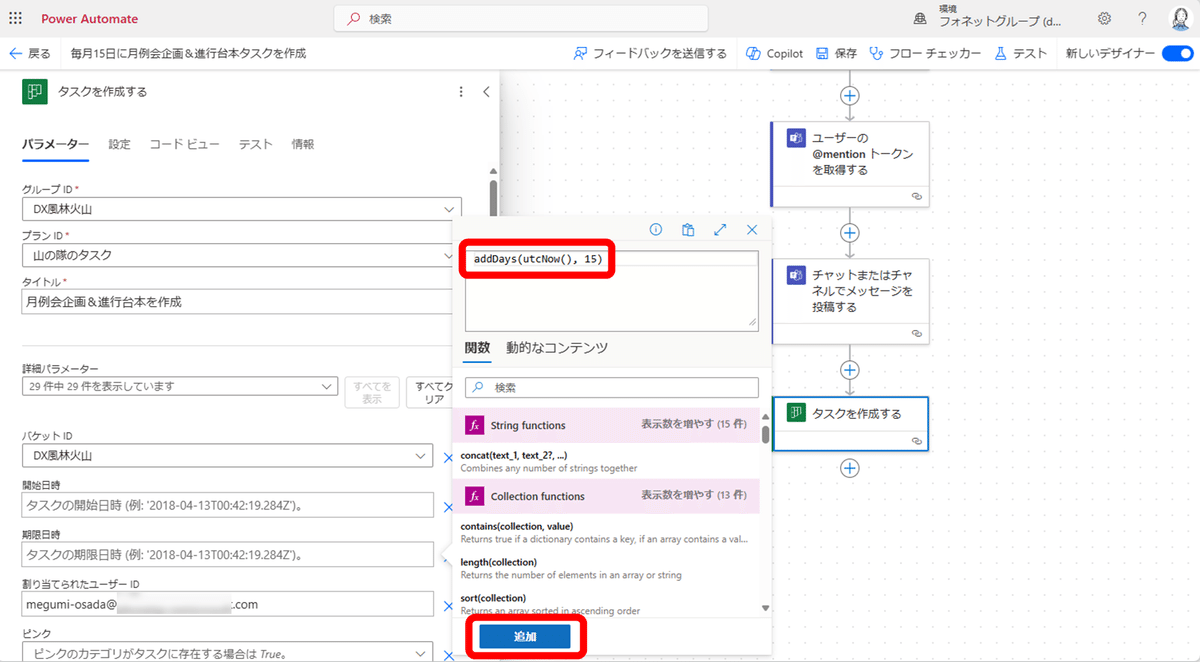Open more options for タスクを作成する panel
The height and width of the screenshot is (662, 1200).
pos(461,92)
